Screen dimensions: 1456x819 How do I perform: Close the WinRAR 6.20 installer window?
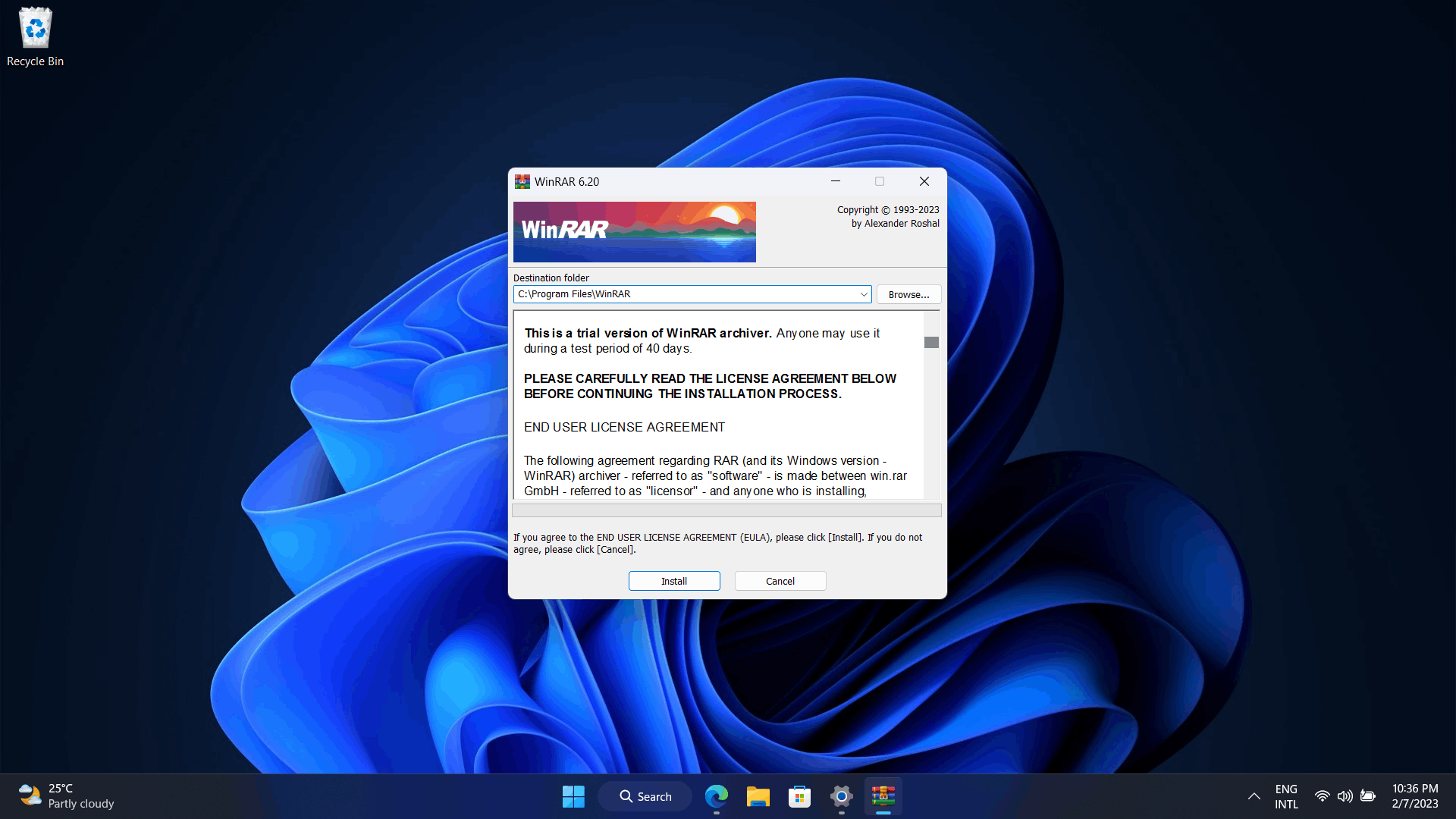tap(924, 181)
